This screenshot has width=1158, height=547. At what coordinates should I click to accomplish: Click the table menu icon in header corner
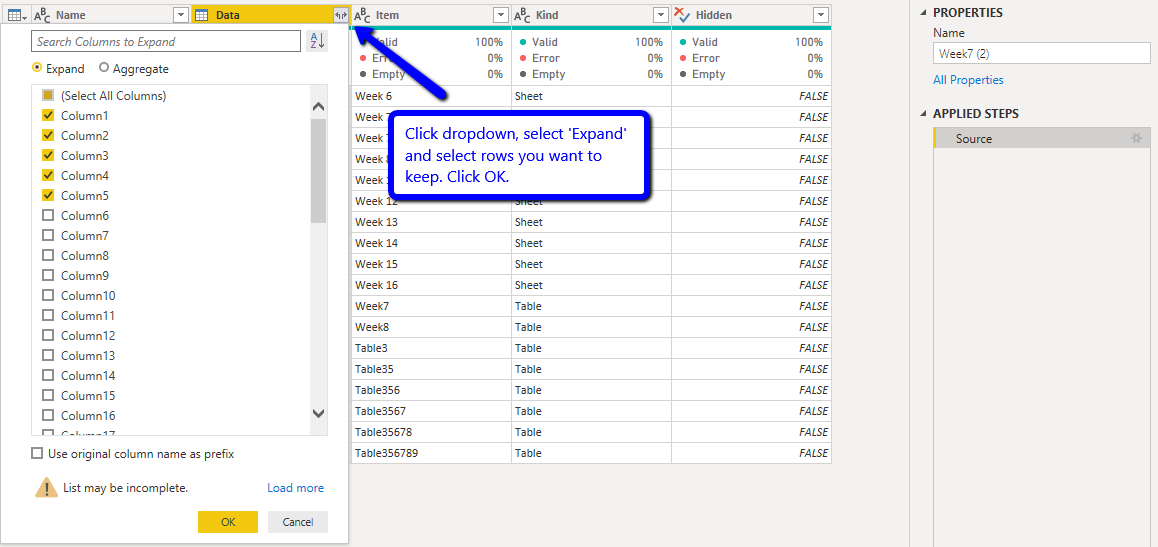pos(17,16)
